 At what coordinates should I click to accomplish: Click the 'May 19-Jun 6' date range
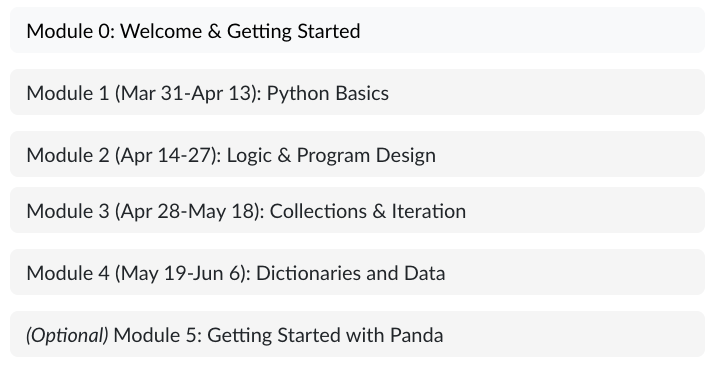181,274
